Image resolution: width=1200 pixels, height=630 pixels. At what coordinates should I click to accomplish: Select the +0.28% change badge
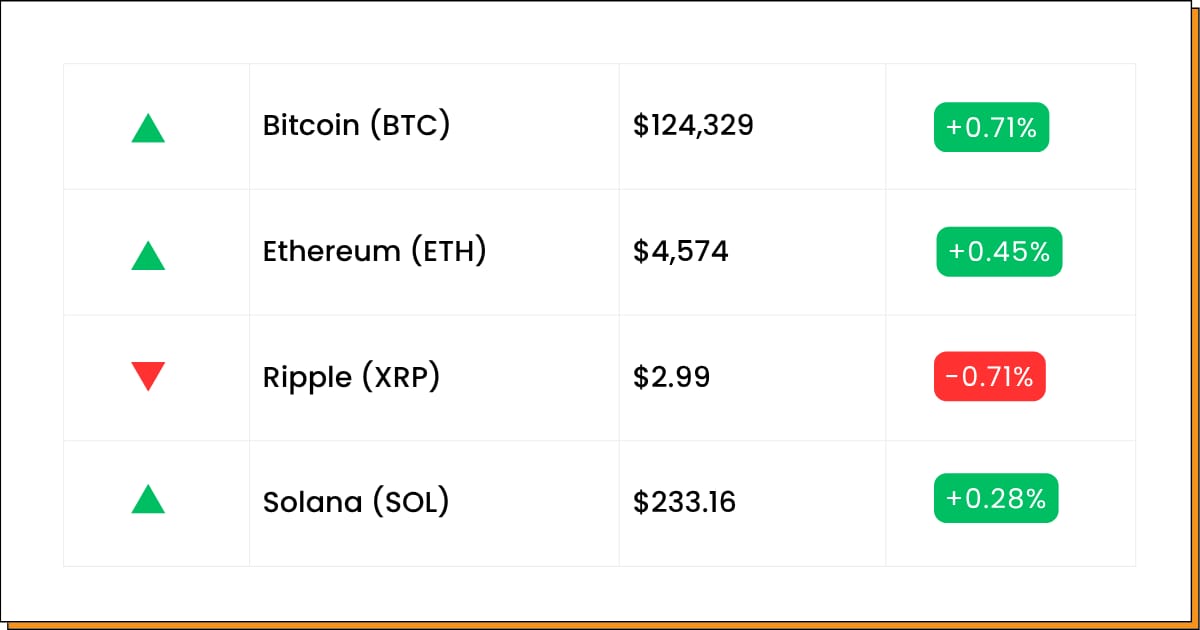point(996,498)
